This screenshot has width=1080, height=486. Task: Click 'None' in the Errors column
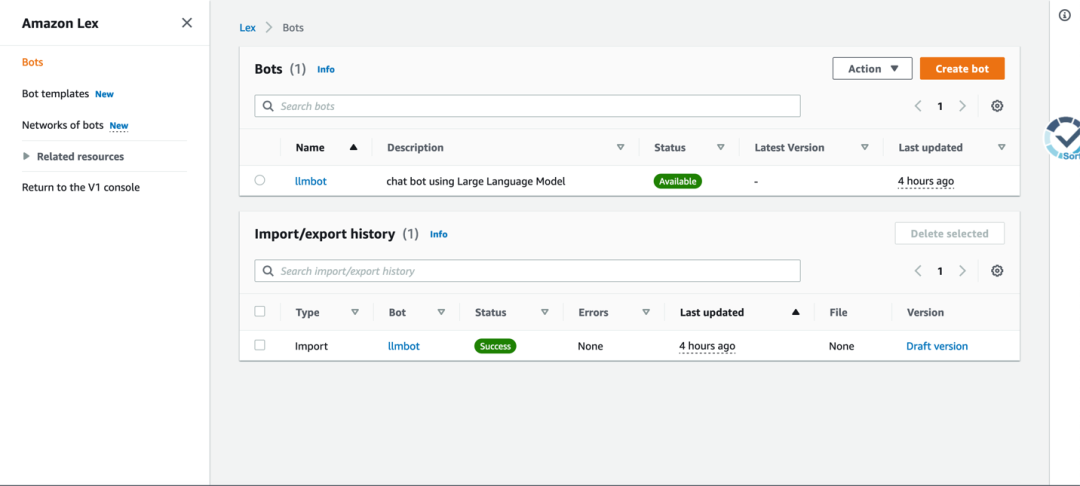pyautogui.click(x=590, y=346)
